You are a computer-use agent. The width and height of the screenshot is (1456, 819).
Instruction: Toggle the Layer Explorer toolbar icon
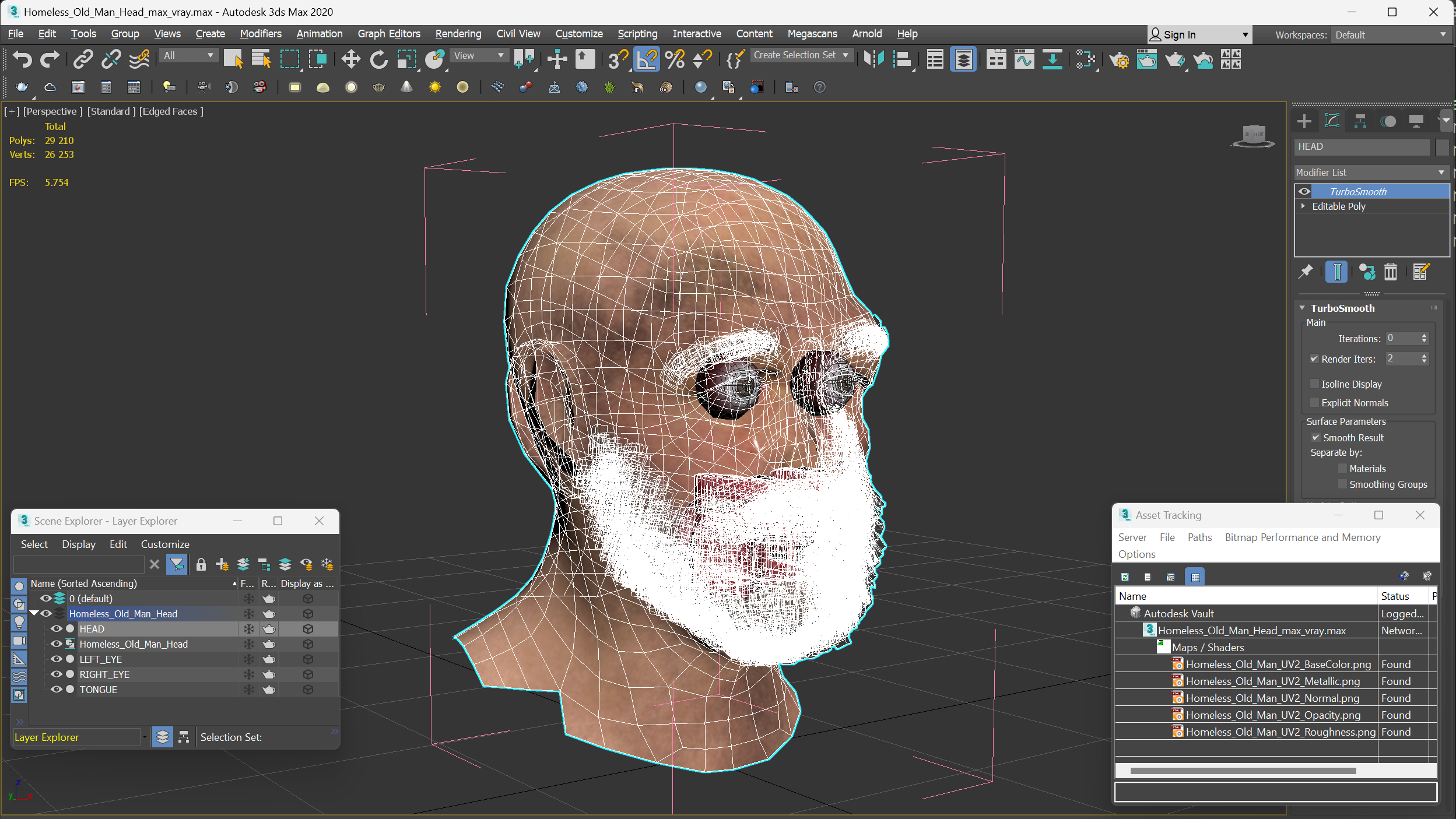tap(963, 59)
